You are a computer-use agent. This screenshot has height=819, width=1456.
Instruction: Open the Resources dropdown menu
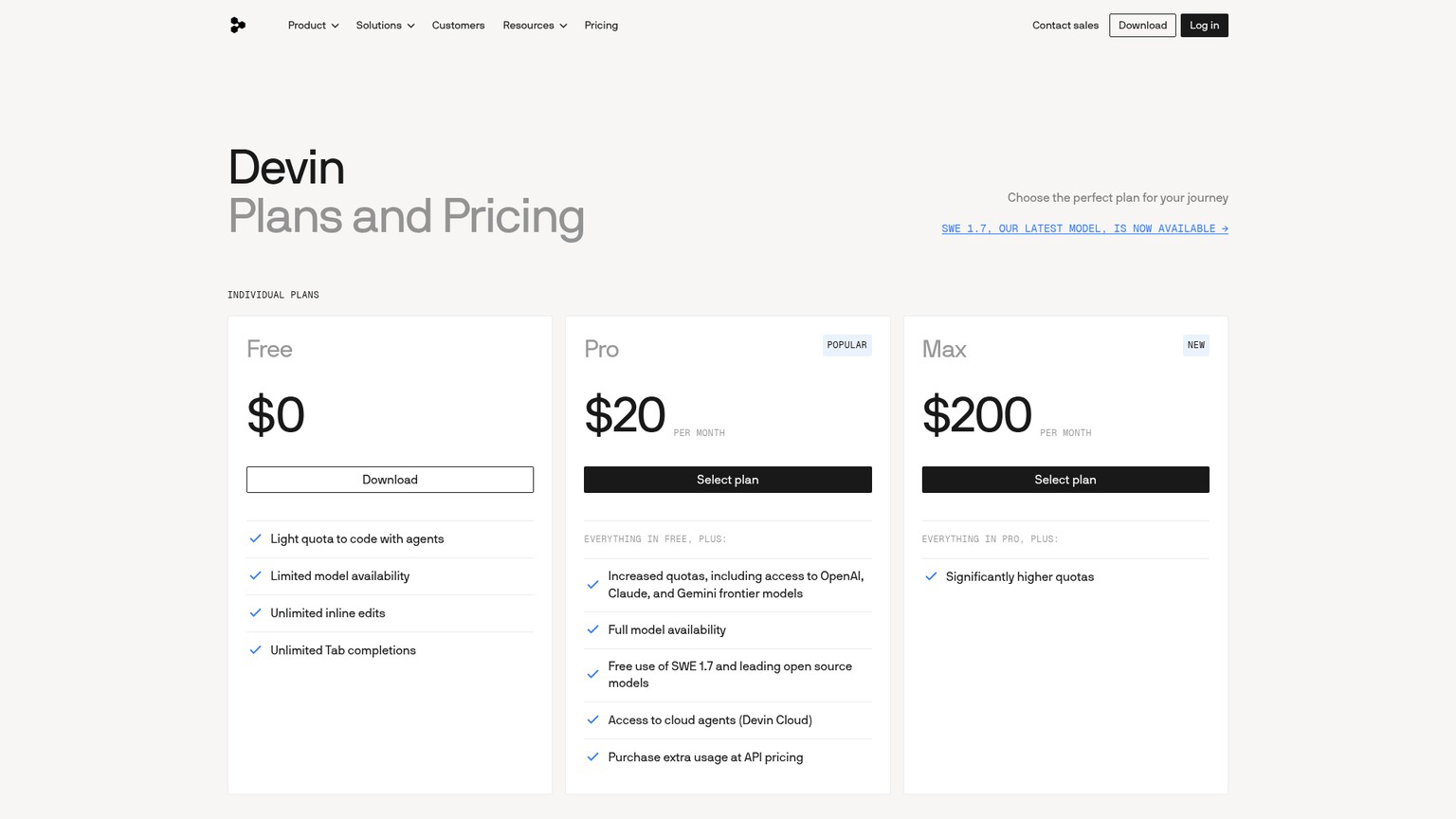pyautogui.click(x=535, y=26)
